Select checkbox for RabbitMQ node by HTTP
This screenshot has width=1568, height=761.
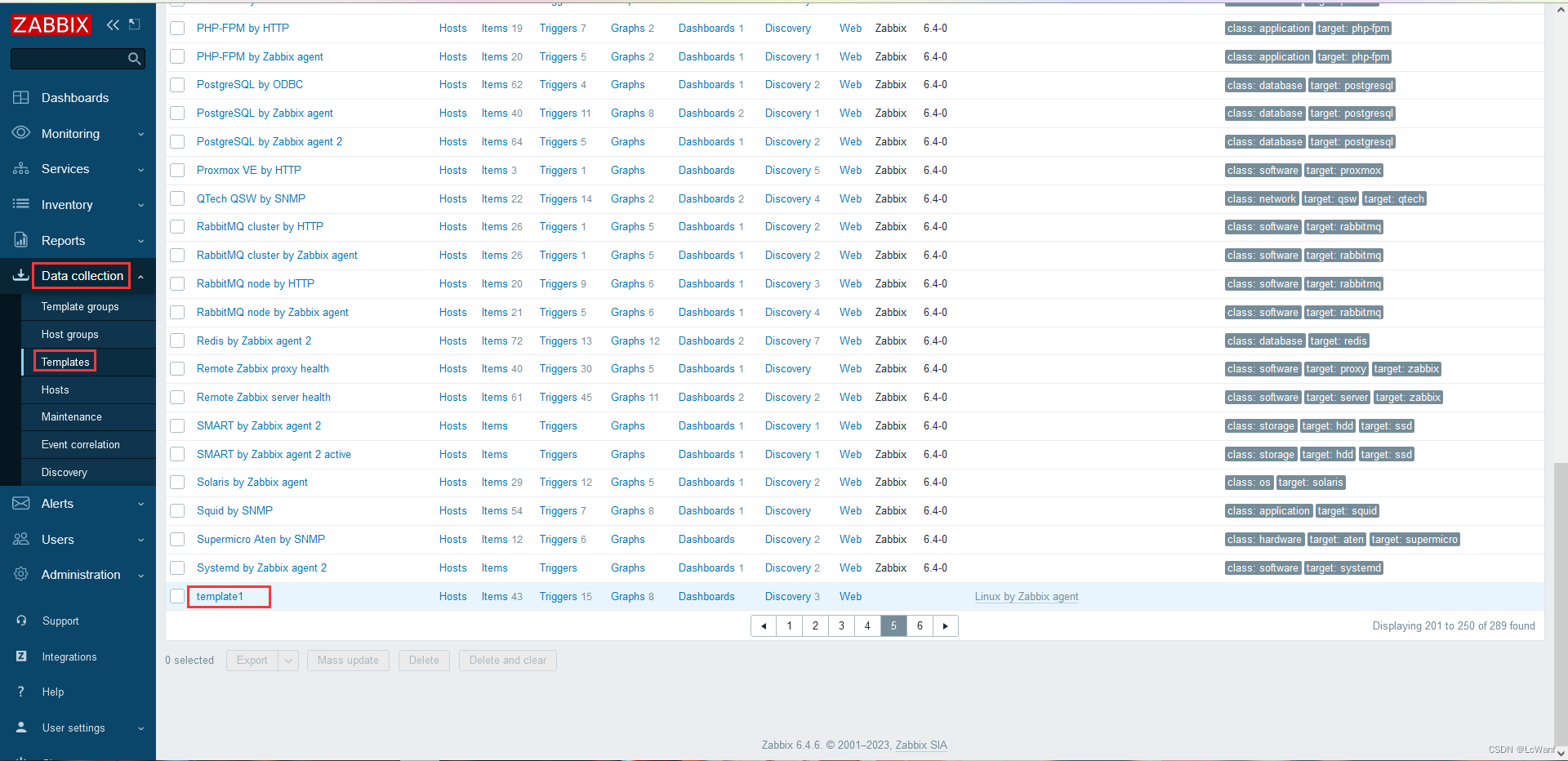click(x=177, y=284)
